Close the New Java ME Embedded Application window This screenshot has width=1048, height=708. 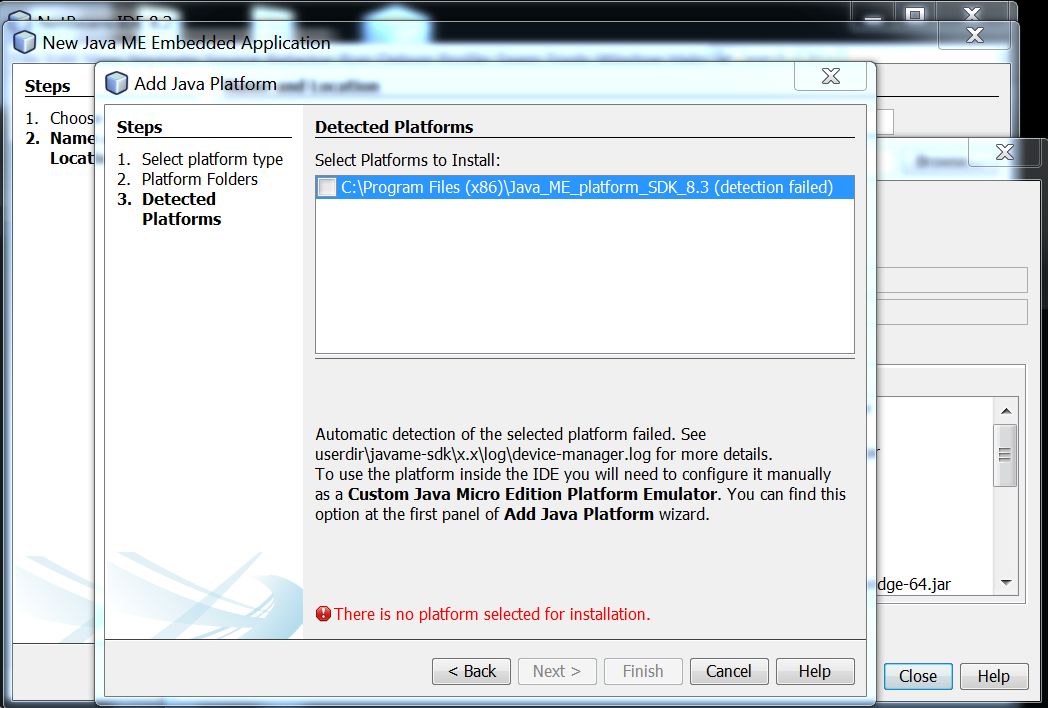click(x=974, y=35)
